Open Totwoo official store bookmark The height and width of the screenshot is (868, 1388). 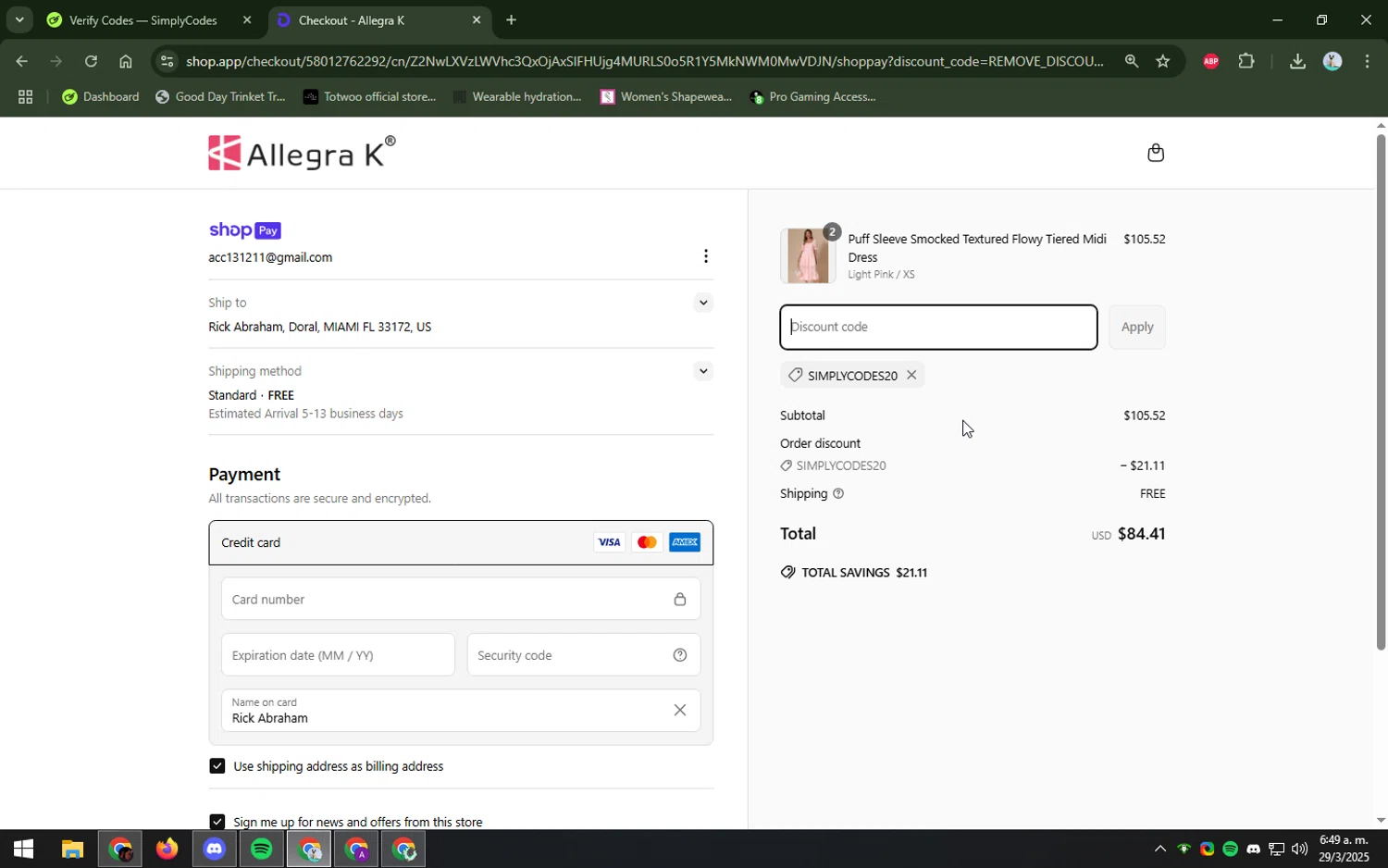pos(369,97)
